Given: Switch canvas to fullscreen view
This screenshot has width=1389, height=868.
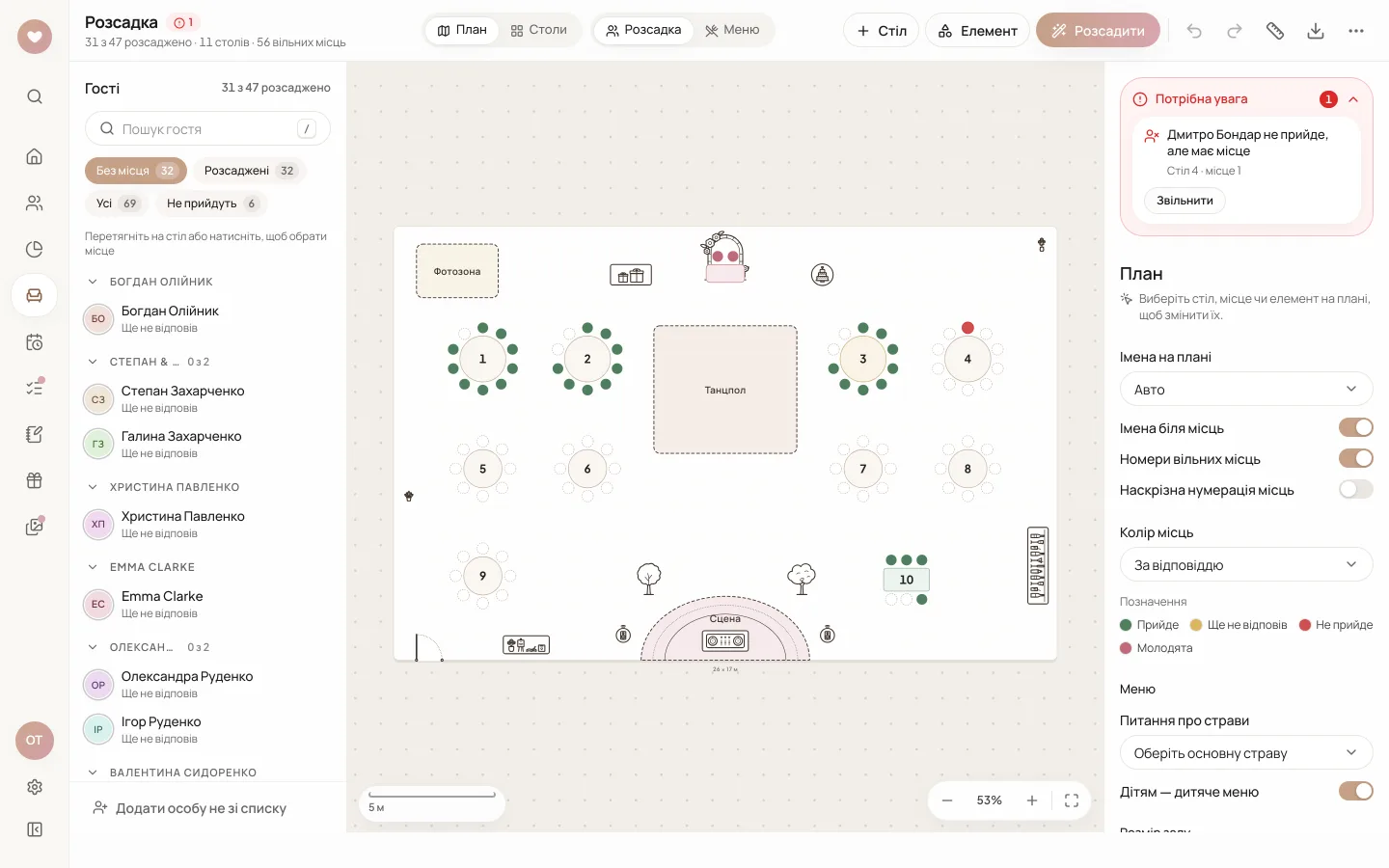Looking at the screenshot, I should pyautogui.click(x=1072, y=800).
